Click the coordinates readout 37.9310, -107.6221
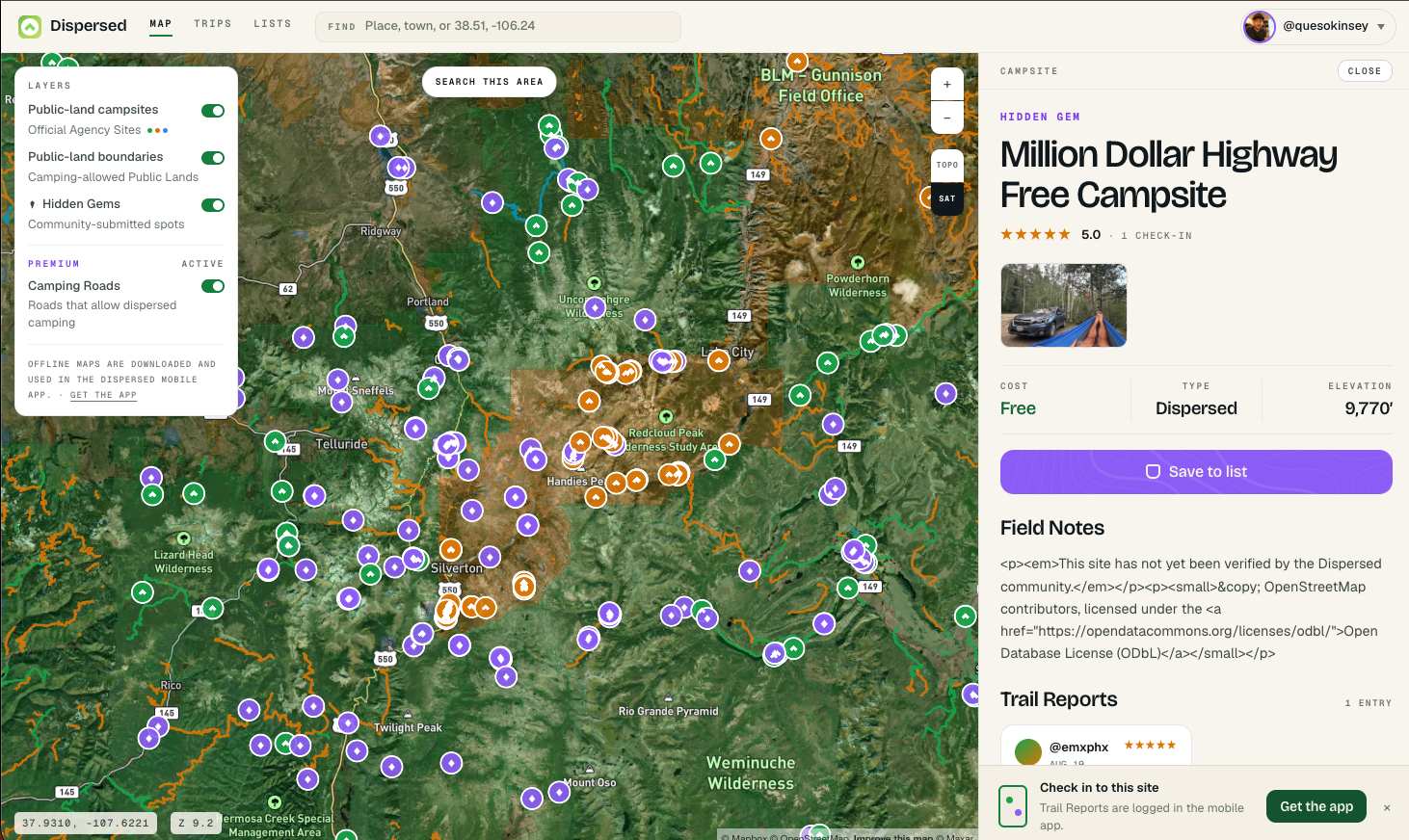 86,824
